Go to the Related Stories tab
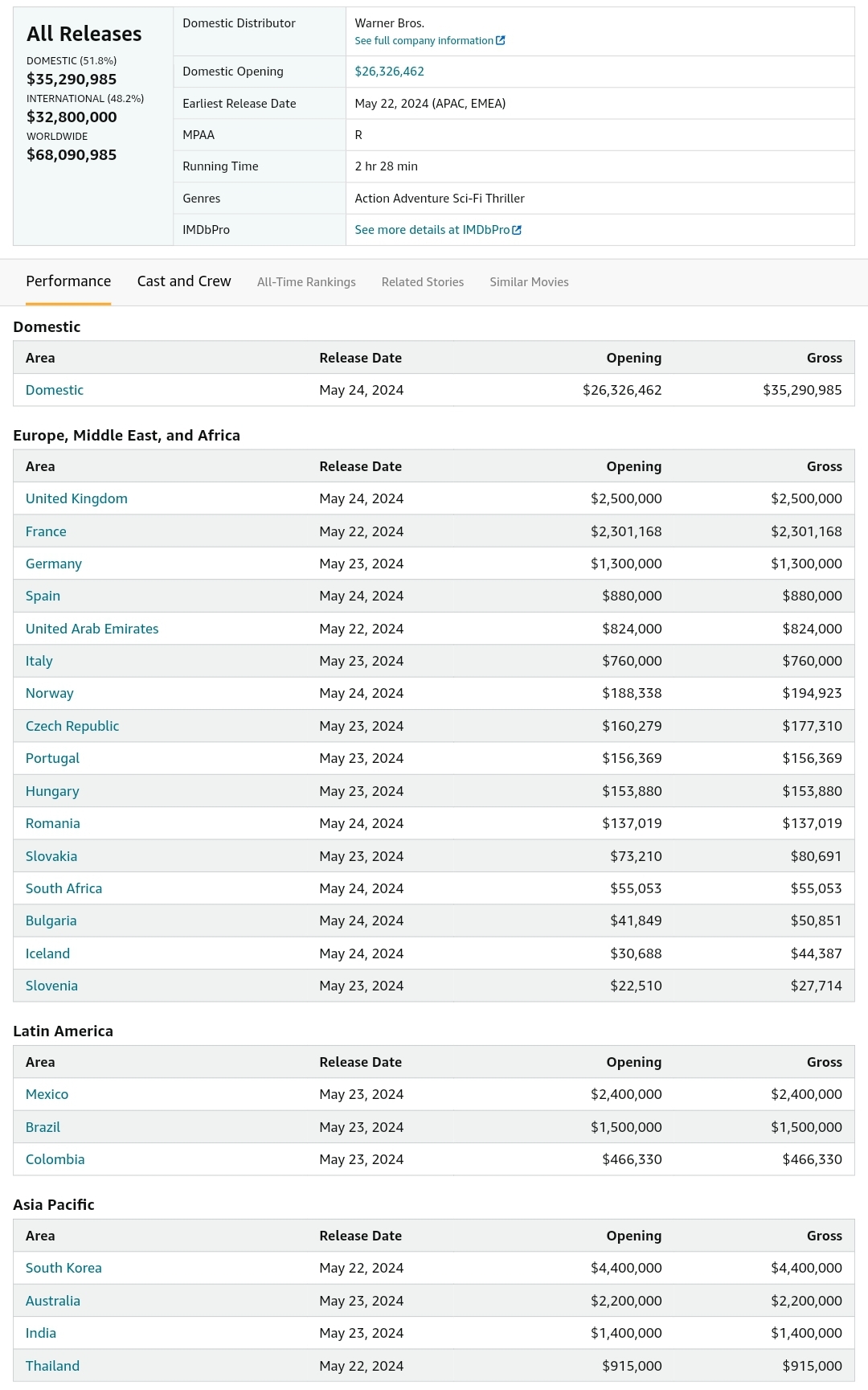 pos(423,282)
